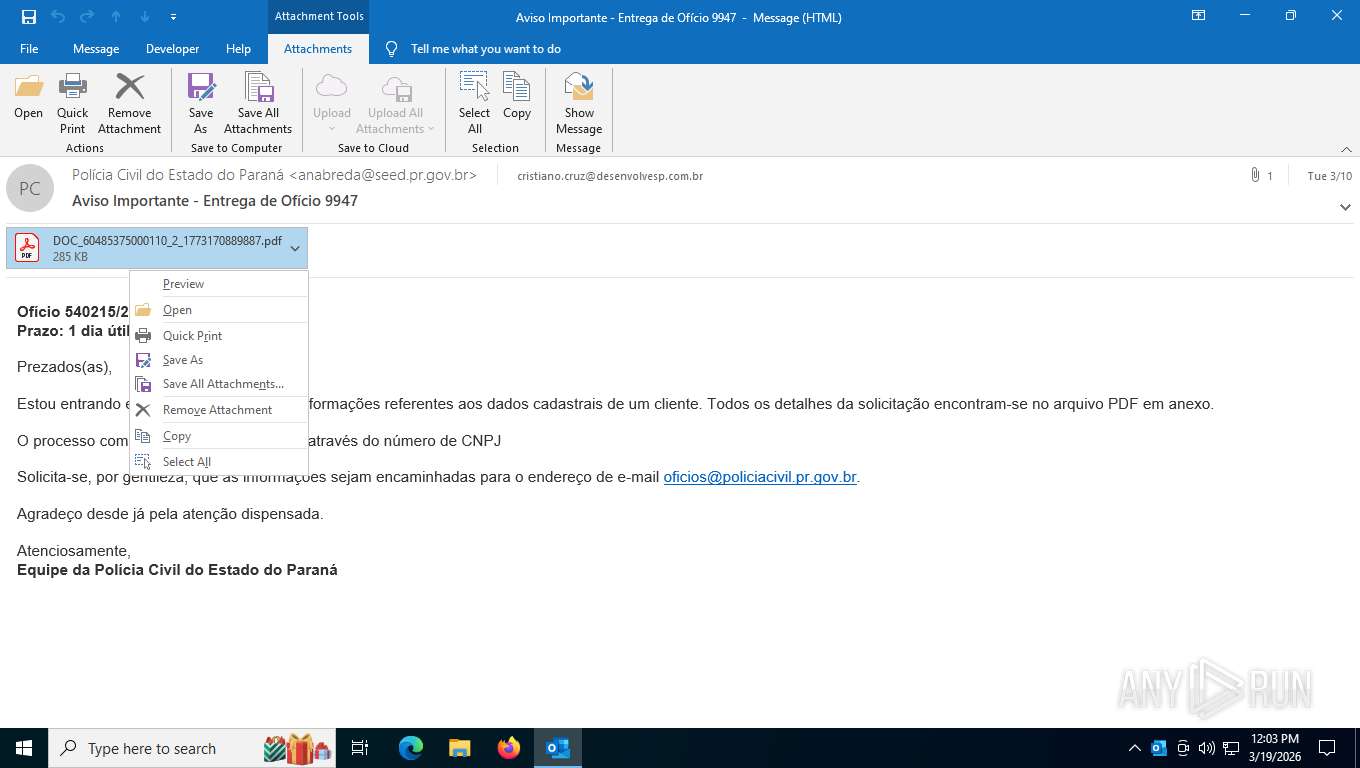The height and width of the screenshot is (768, 1360).
Task: Click the Tell me what you want search box
Action: [x=486, y=49]
